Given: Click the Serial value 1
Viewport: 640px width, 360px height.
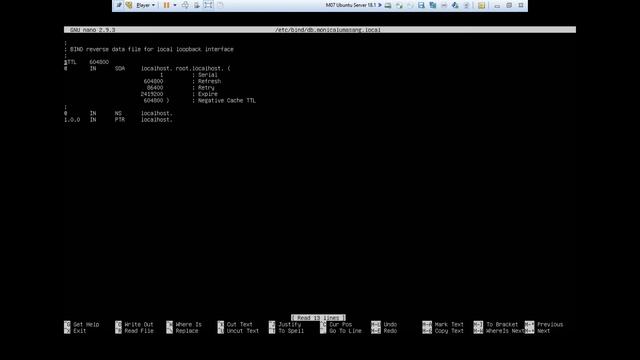Looking at the screenshot, I should click(162, 75).
